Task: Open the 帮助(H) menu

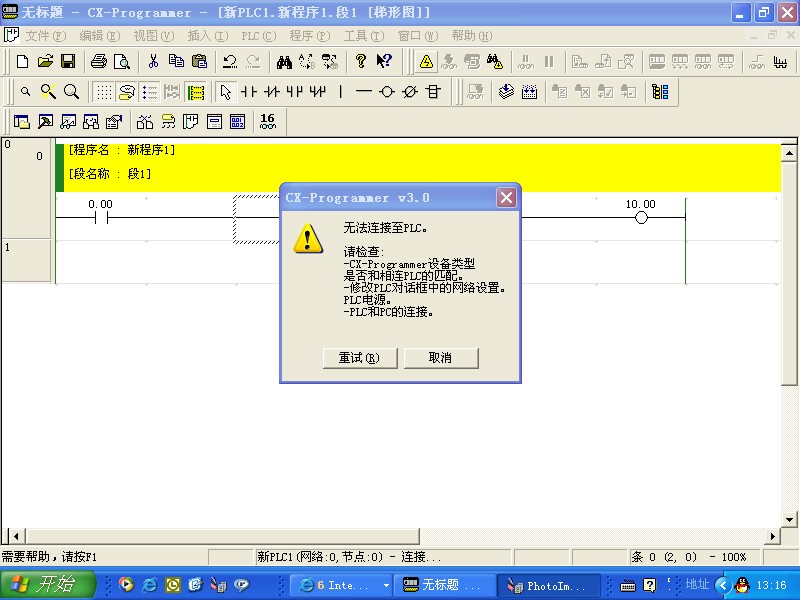Action: tap(472, 36)
